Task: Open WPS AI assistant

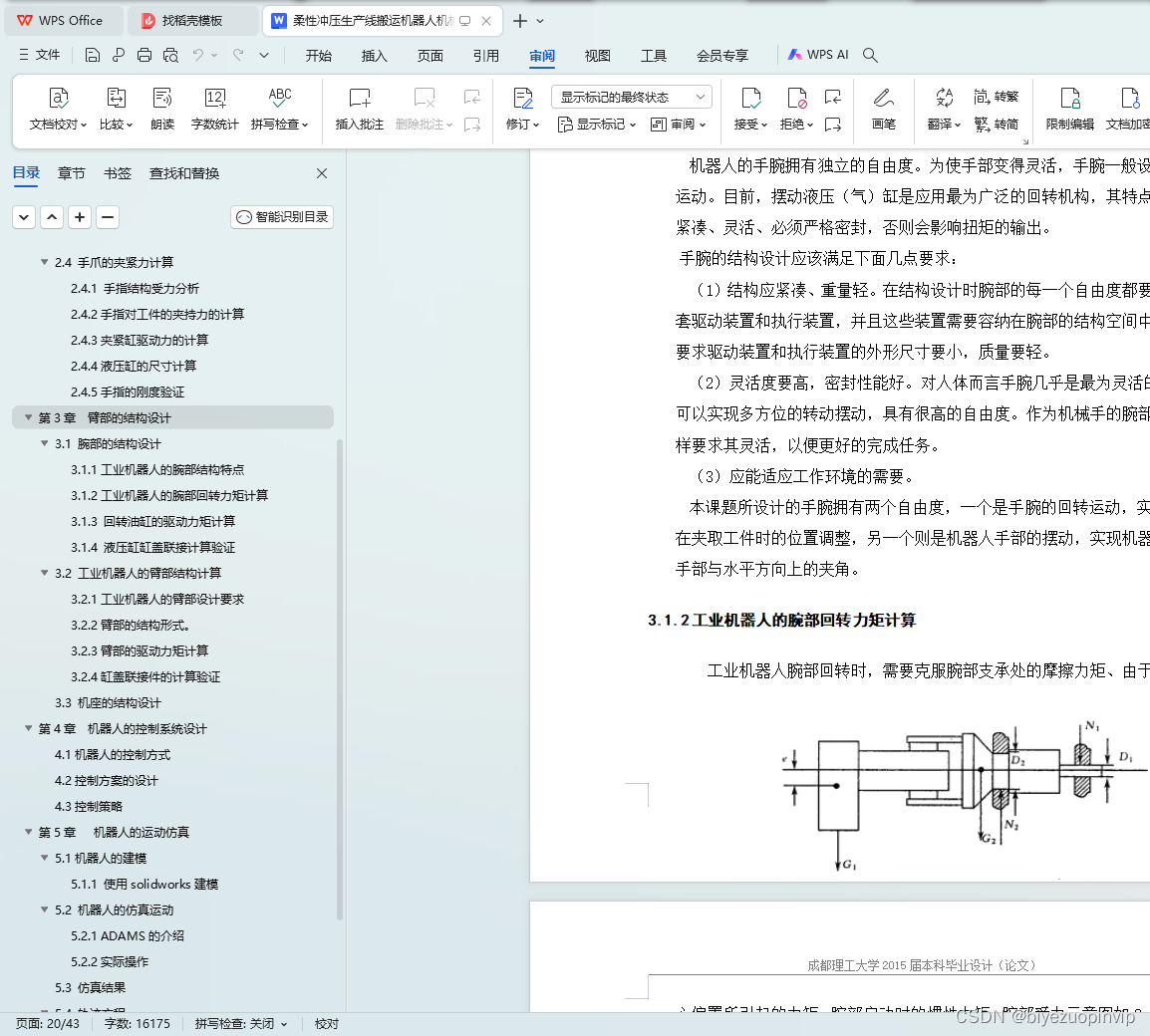Action: 818,55
